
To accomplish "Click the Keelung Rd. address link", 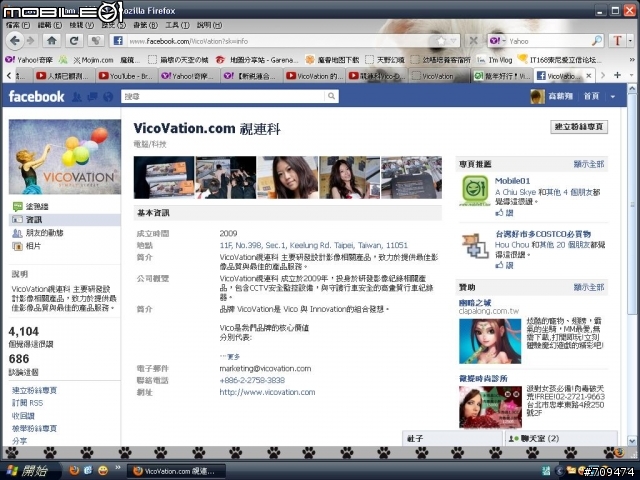I will tap(313, 245).
